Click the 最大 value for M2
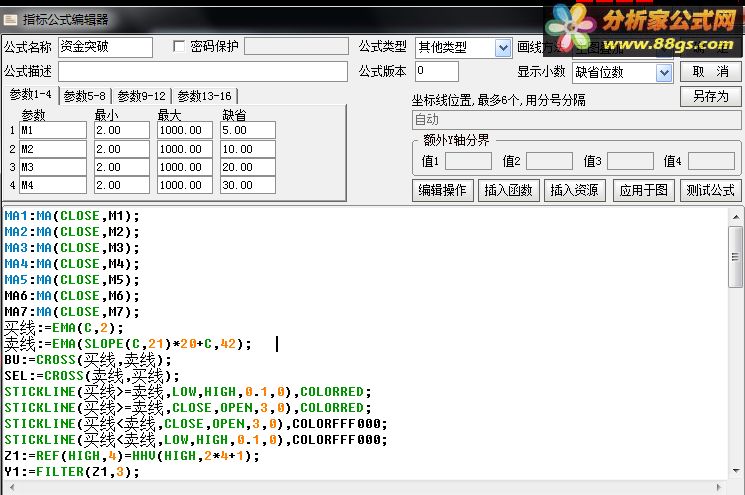 (185, 149)
